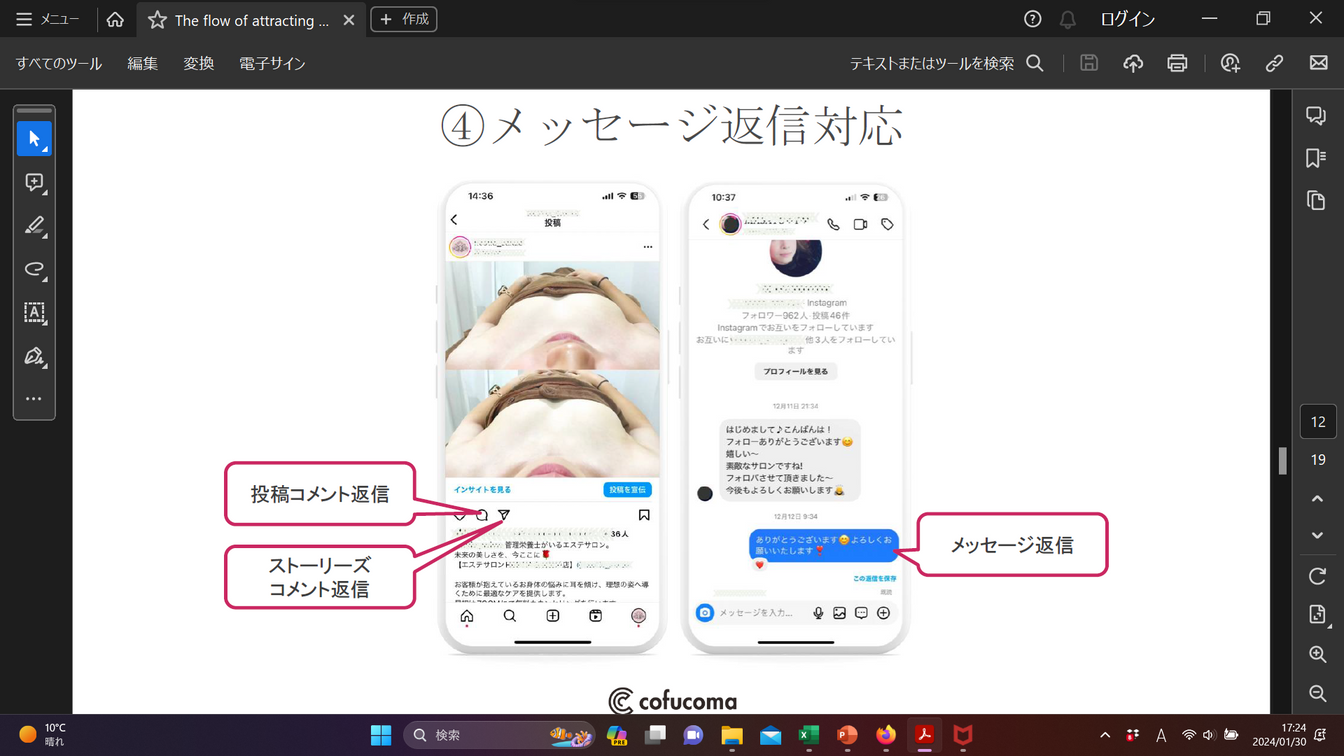Open the bookmarks panel
Viewport: 1344px width, 756px height.
(1316, 158)
